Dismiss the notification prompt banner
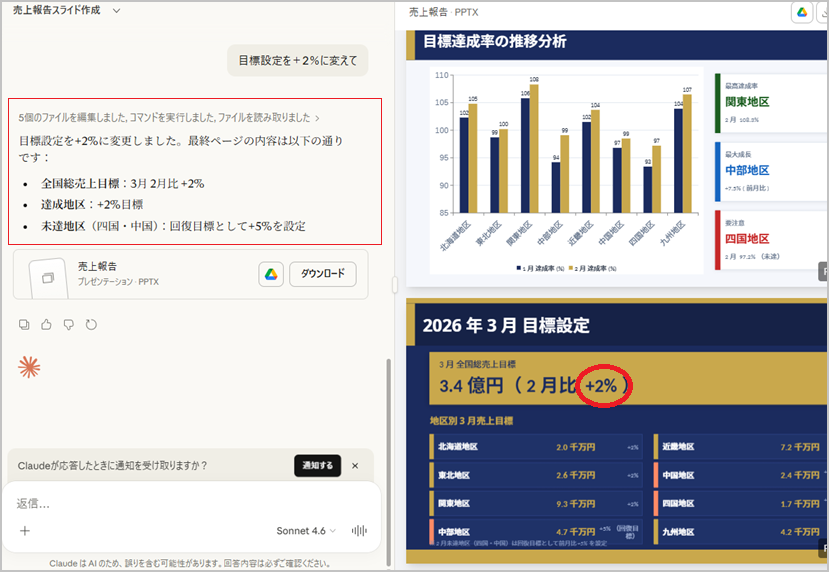This screenshot has width=829, height=572. click(354, 465)
